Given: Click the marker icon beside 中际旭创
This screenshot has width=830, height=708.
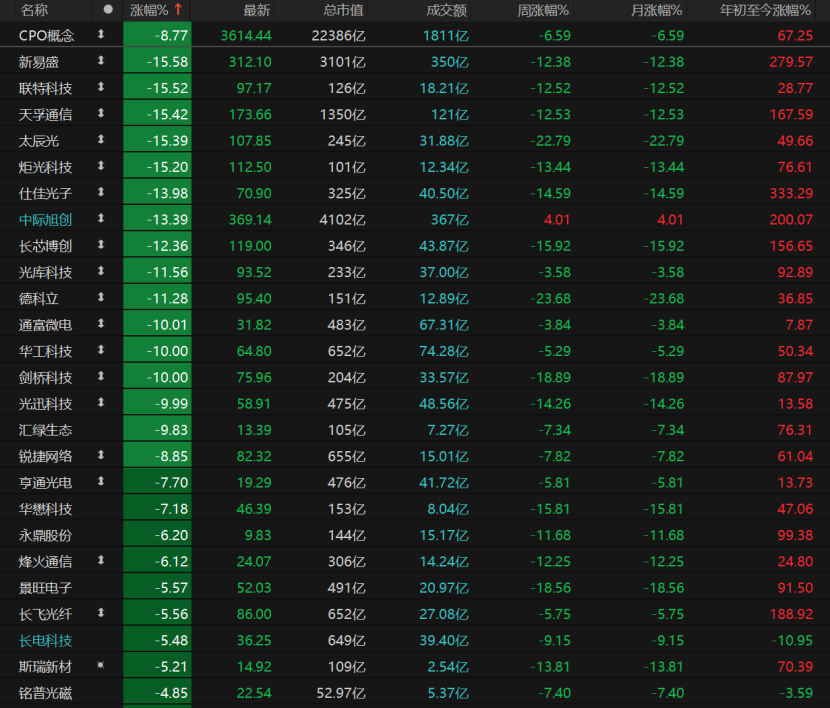Looking at the screenshot, I should pos(100,218).
